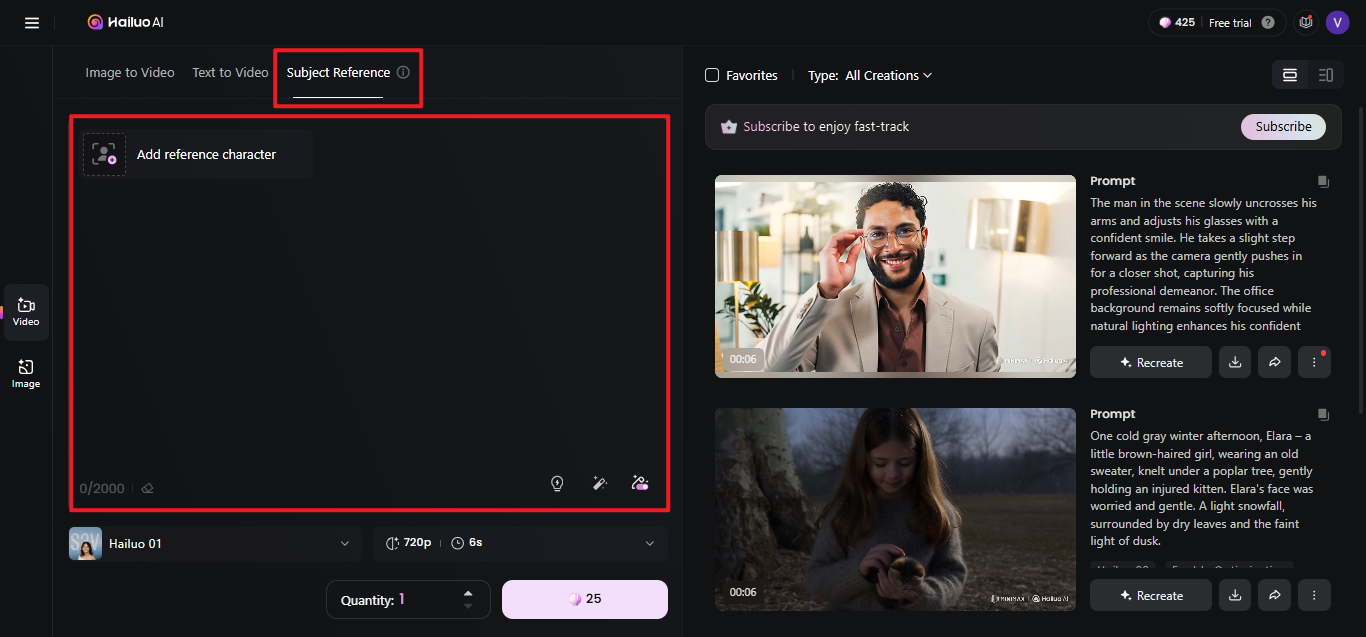
Task: Click the 0/2000 character counter
Action: tap(102, 488)
